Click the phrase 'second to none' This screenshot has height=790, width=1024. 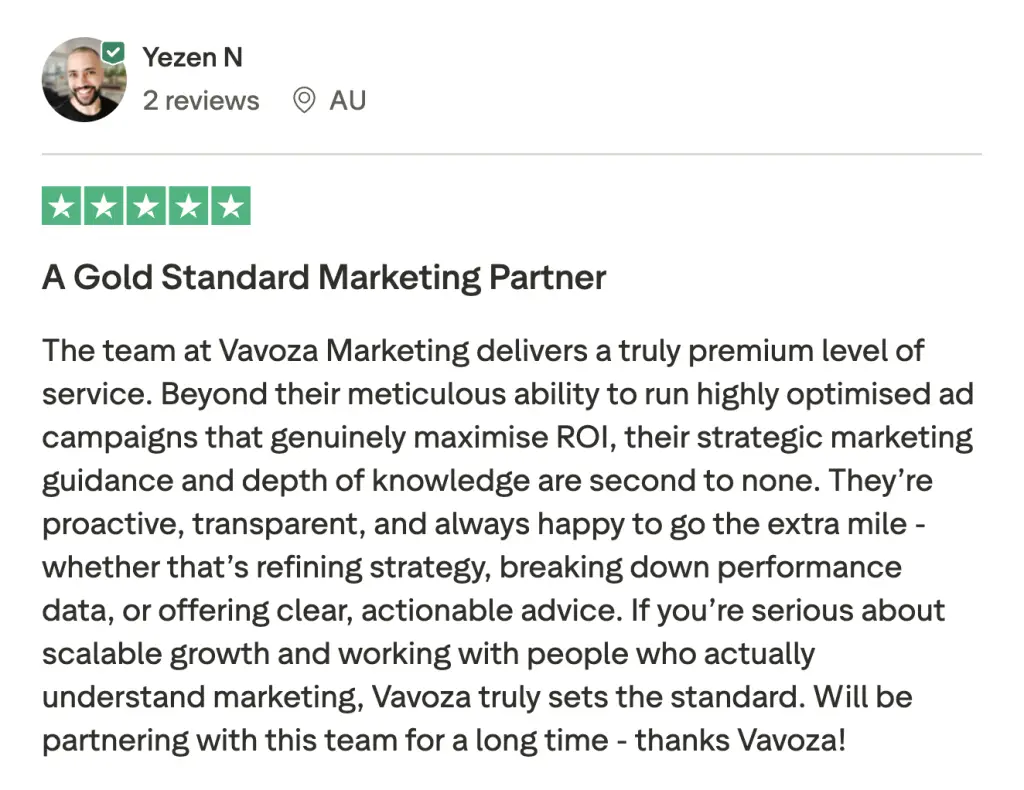[692, 481]
